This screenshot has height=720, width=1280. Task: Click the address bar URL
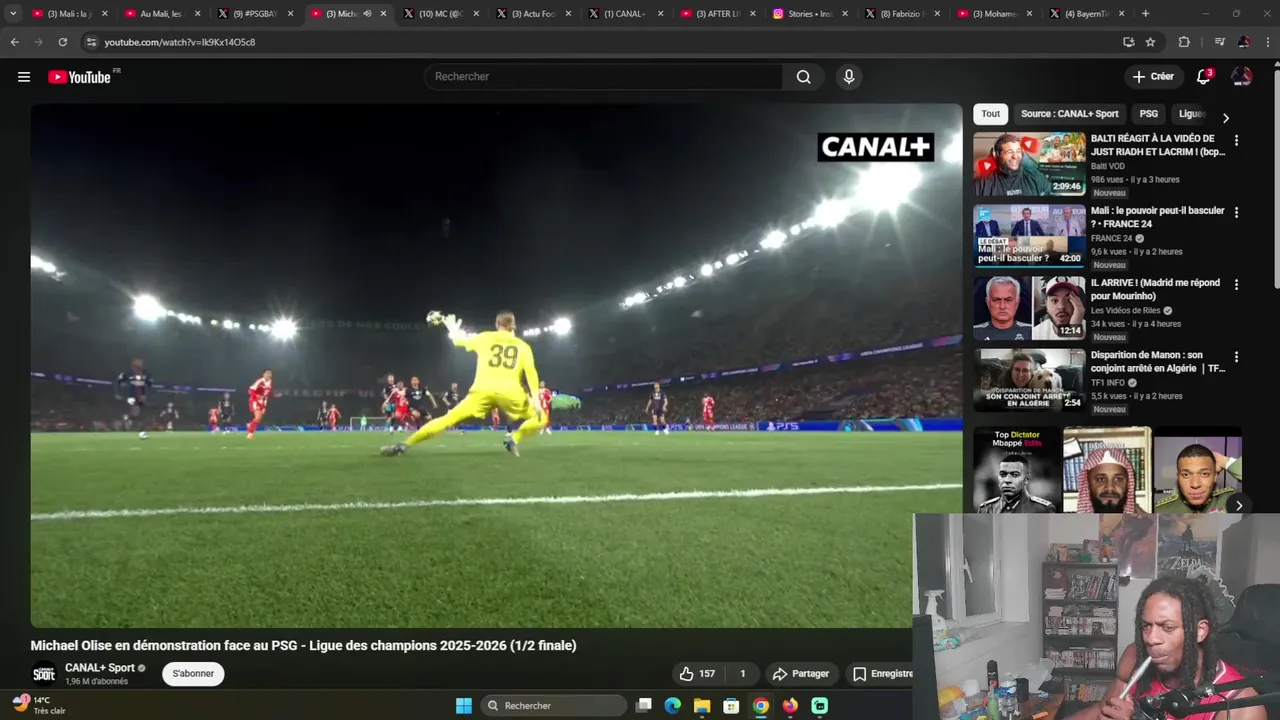click(x=180, y=42)
